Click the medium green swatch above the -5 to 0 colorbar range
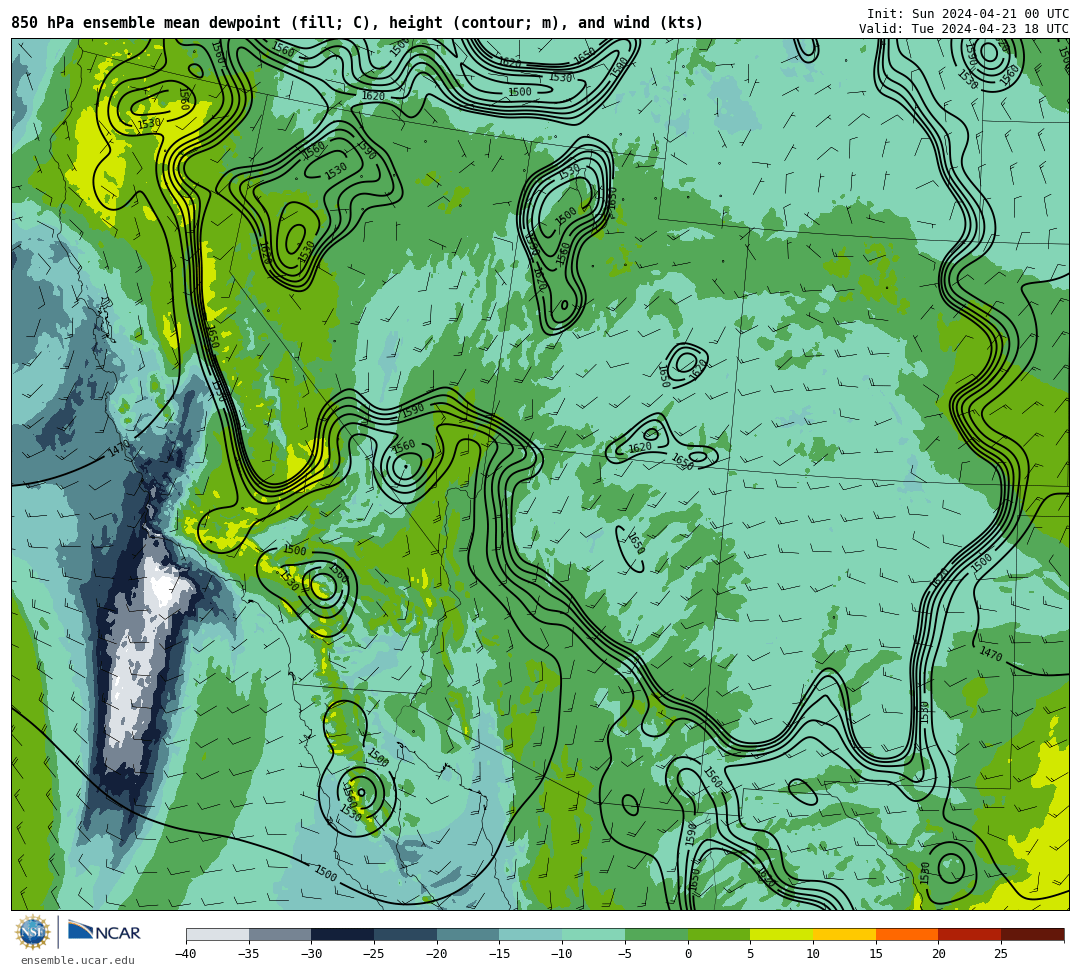The height and width of the screenshot is (973, 1080). 656,934
